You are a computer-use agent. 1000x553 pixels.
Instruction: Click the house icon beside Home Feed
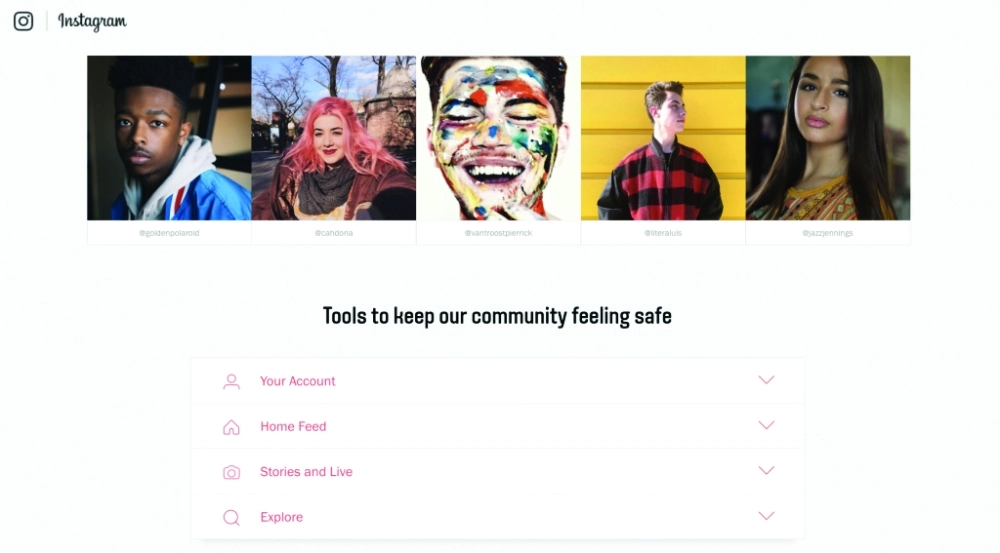232,427
